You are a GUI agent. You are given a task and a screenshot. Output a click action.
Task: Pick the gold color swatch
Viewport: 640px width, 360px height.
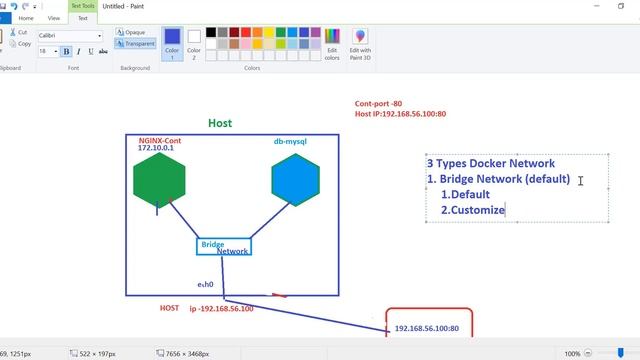(x=258, y=44)
